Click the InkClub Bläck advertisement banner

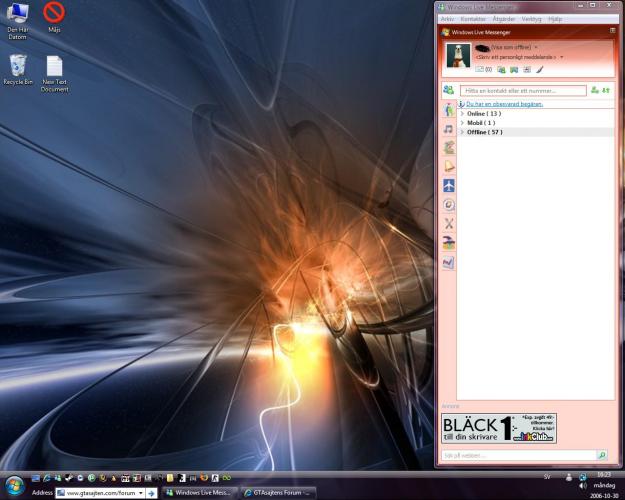tap(499, 428)
